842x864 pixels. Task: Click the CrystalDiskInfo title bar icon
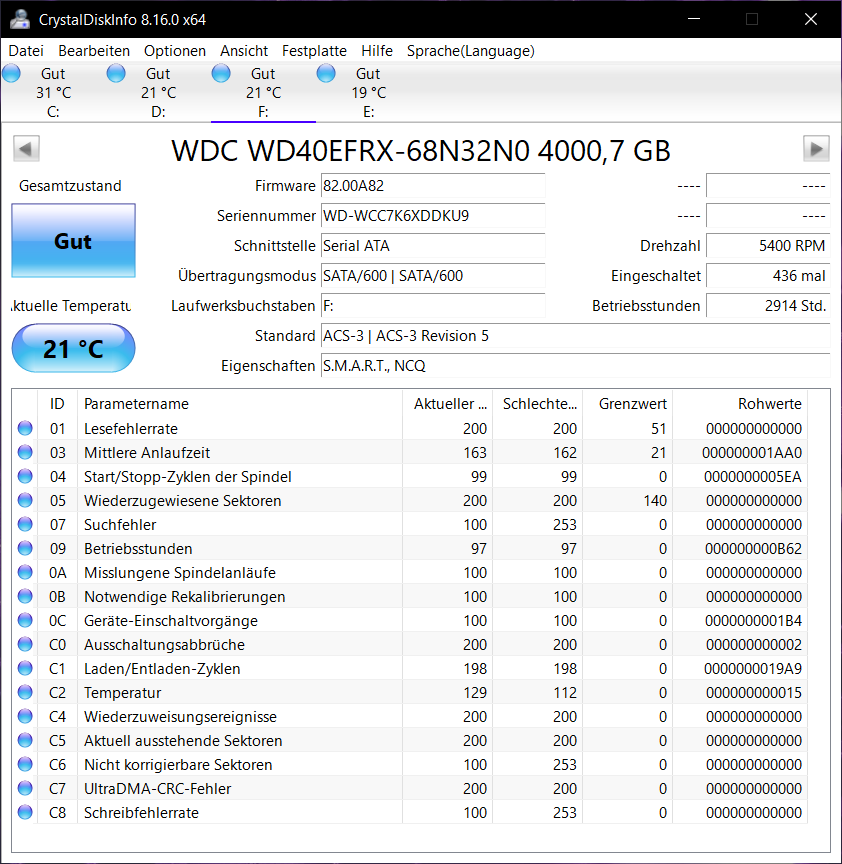click(20, 19)
